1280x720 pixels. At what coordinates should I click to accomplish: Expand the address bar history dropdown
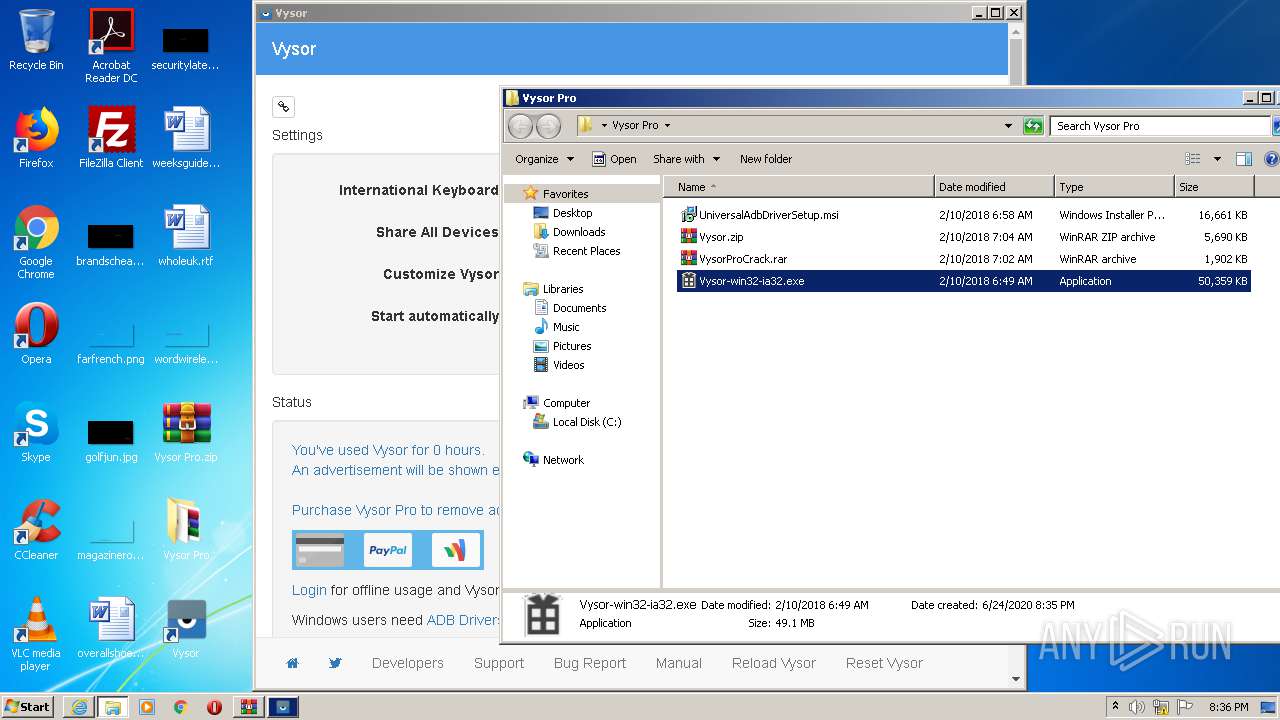pos(1008,126)
